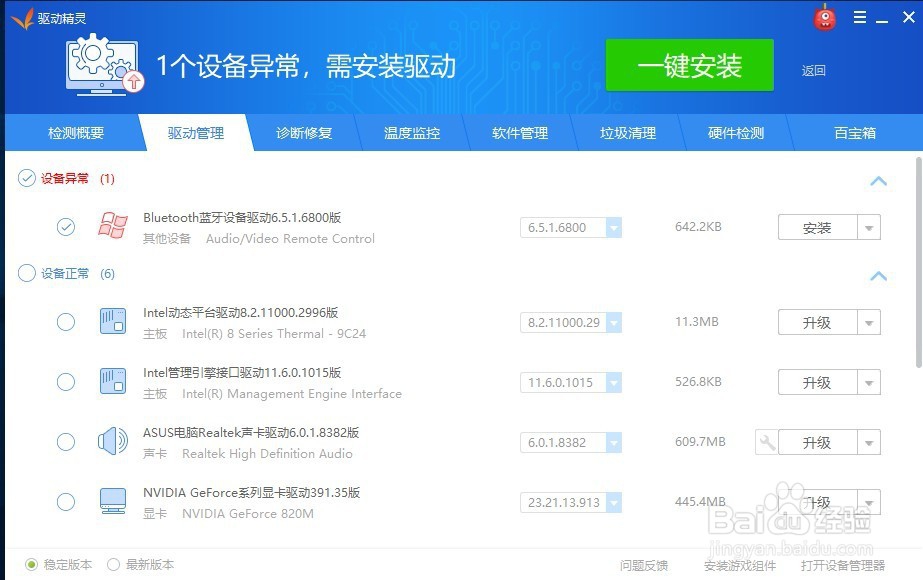Click the 1个设备异常 header message
The image size is (923, 580).
306,65
